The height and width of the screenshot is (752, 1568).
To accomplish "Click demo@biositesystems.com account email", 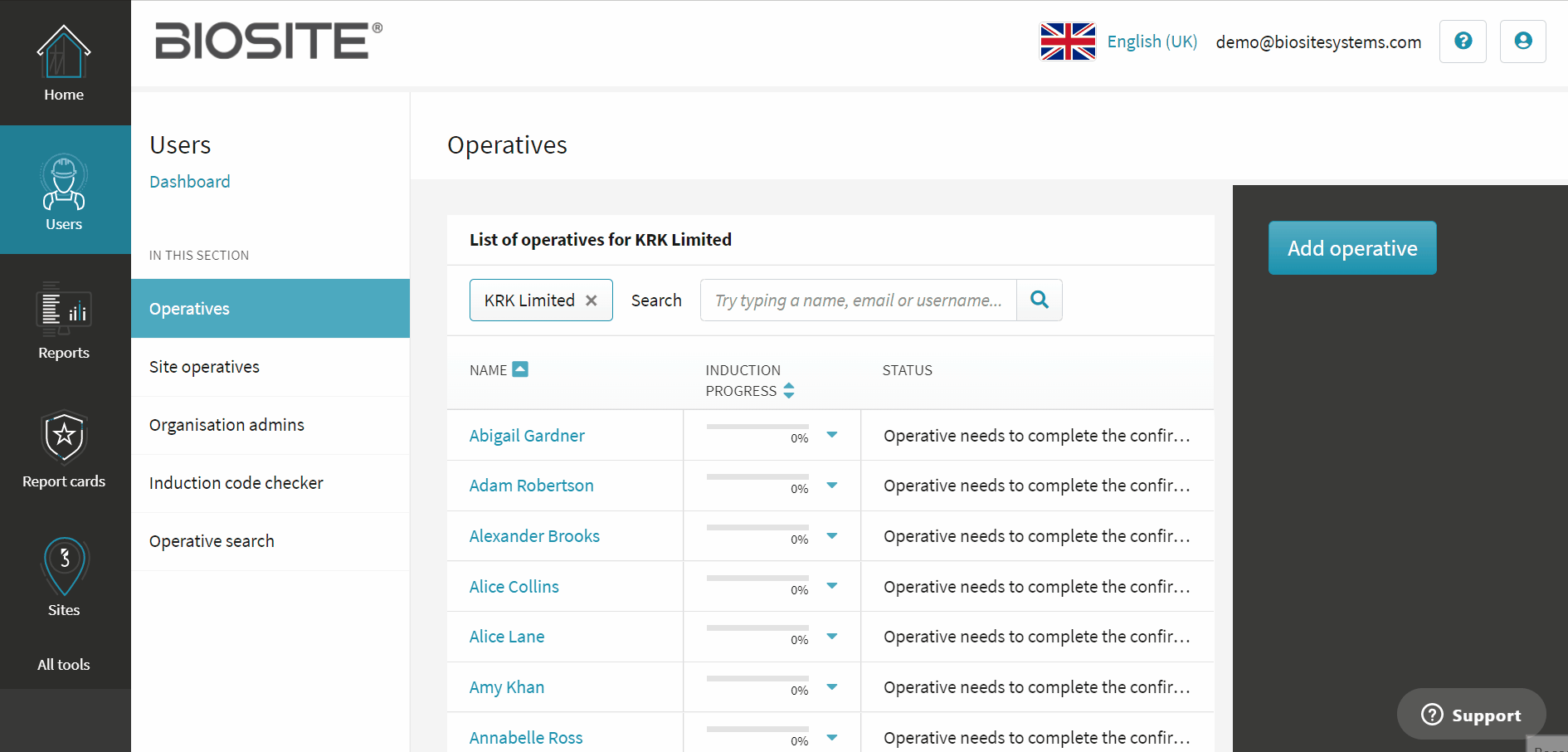I will tap(1318, 42).
